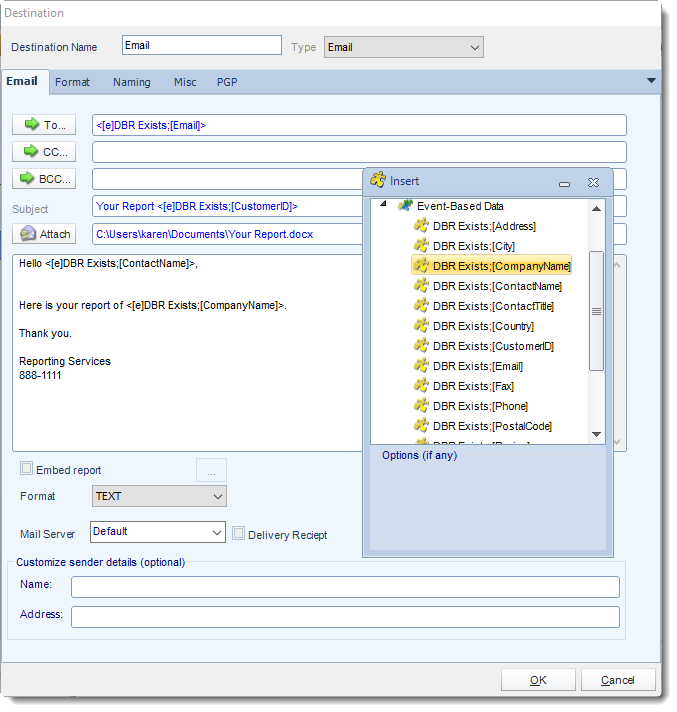Minimize the Insert window
The height and width of the screenshot is (712, 677).
pyautogui.click(x=564, y=183)
